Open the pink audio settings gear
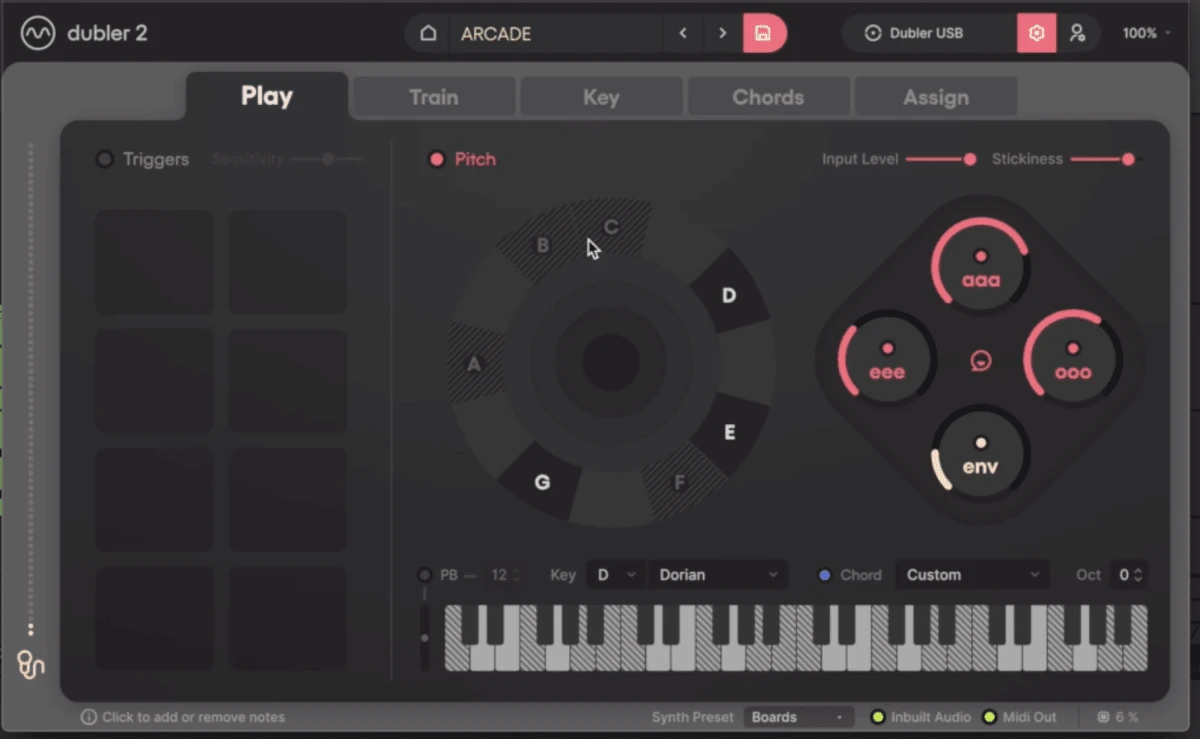The width and height of the screenshot is (1200, 739). point(1037,33)
